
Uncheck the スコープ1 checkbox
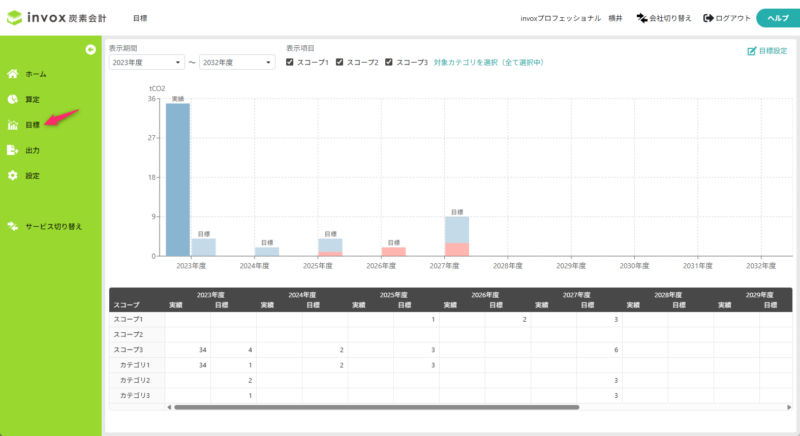[x=290, y=62]
